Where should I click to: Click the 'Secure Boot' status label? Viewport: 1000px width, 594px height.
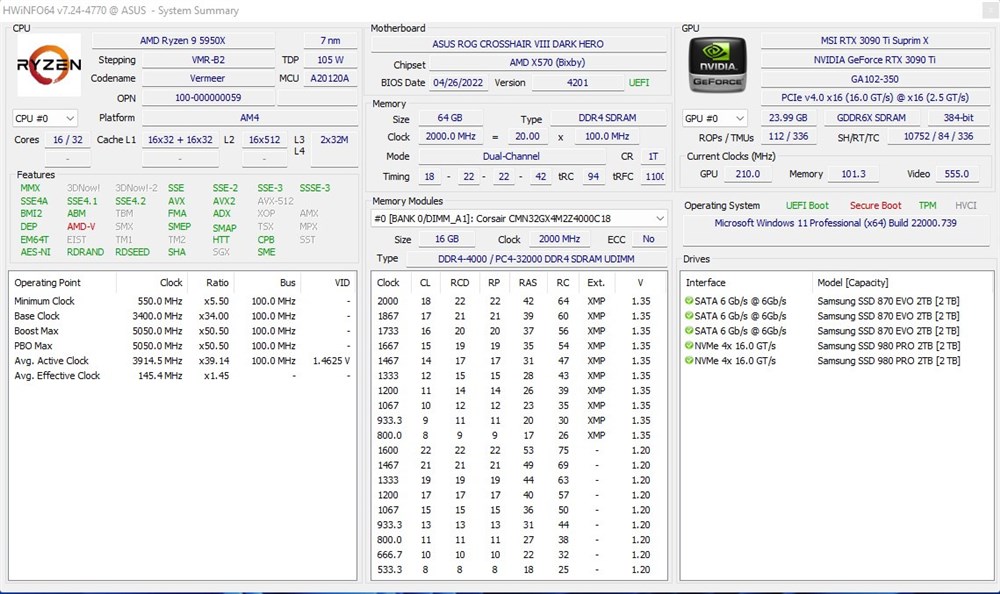[x=875, y=205]
